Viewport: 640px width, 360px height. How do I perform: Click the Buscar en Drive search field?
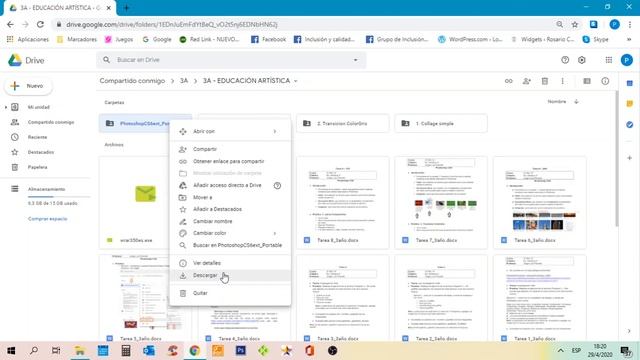(231, 60)
